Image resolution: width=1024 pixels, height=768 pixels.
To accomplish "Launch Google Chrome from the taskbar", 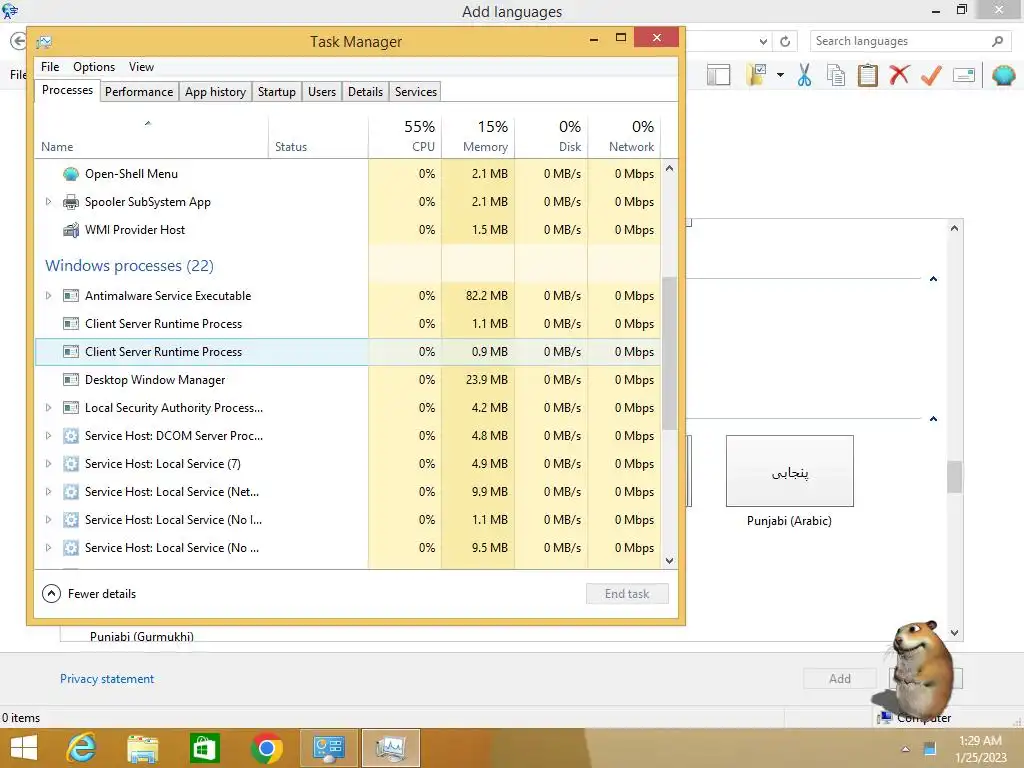I will [266, 748].
